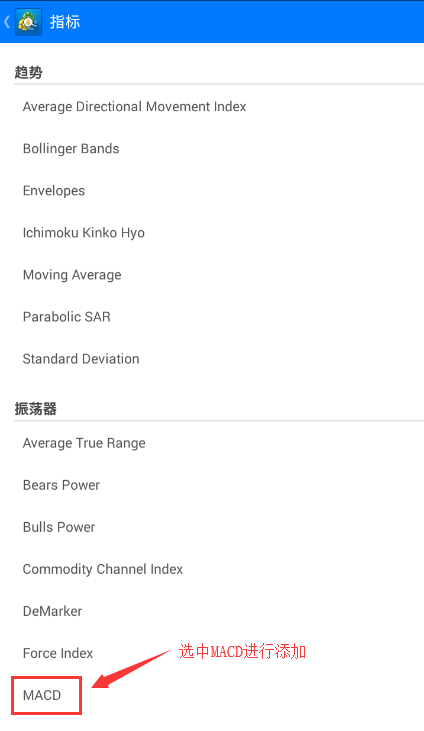Screen dimensions: 424x731
Task: Choose the Envelopes indicator
Action: click(212, 190)
